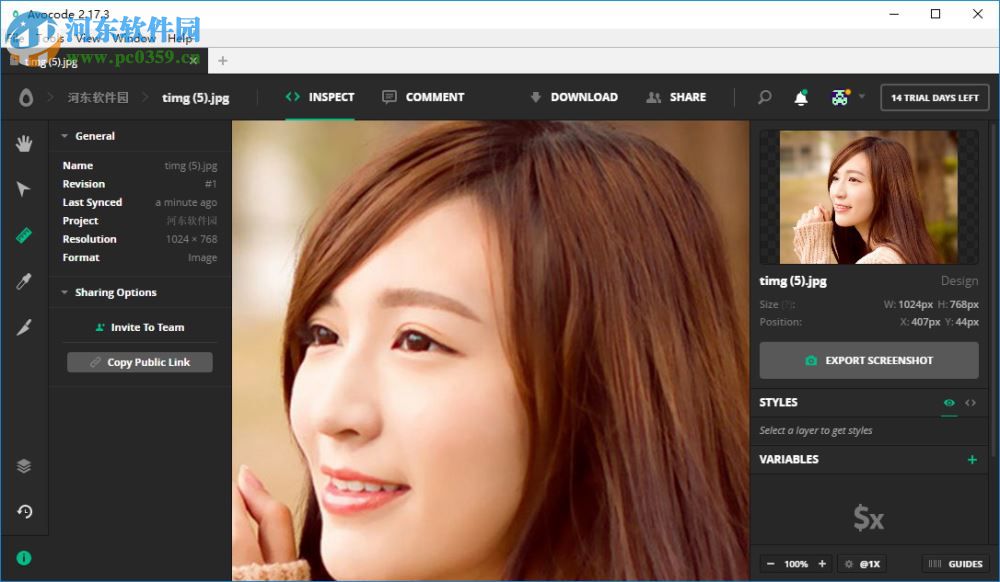Open the Layers panel icon

click(x=24, y=466)
